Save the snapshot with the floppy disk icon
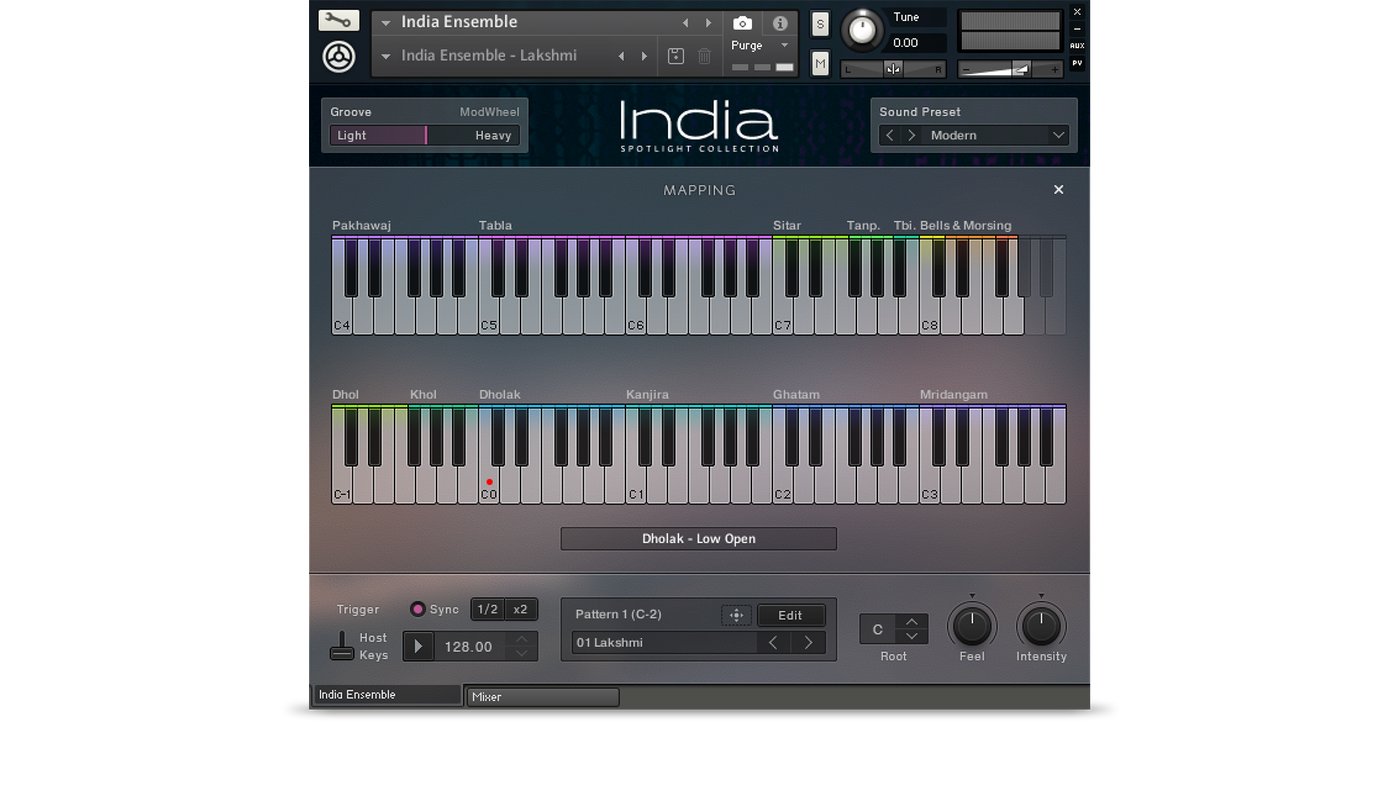This screenshot has height=804, width=1400. point(676,57)
